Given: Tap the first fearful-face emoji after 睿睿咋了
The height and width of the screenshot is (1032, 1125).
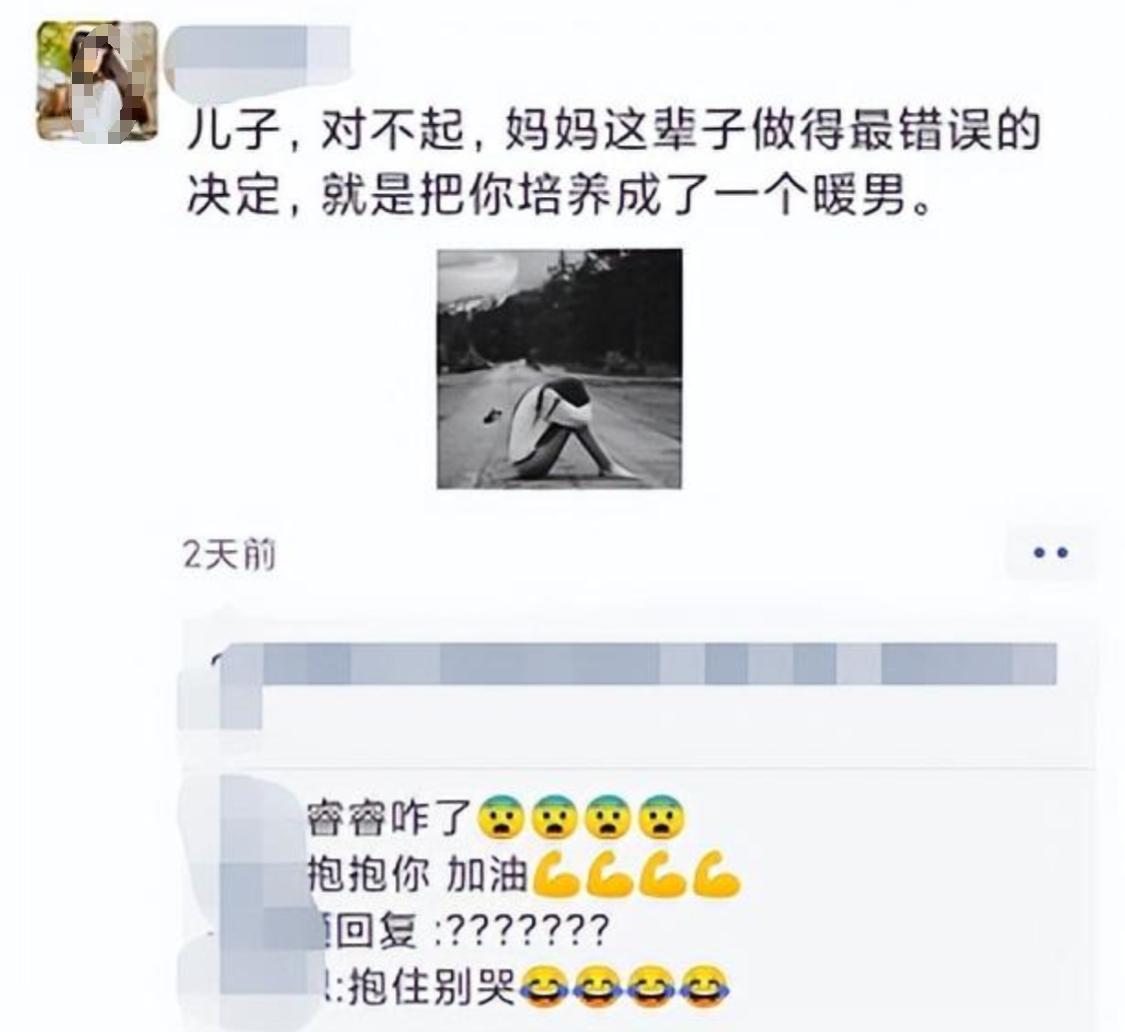Looking at the screenshot, I should (502, 818).
